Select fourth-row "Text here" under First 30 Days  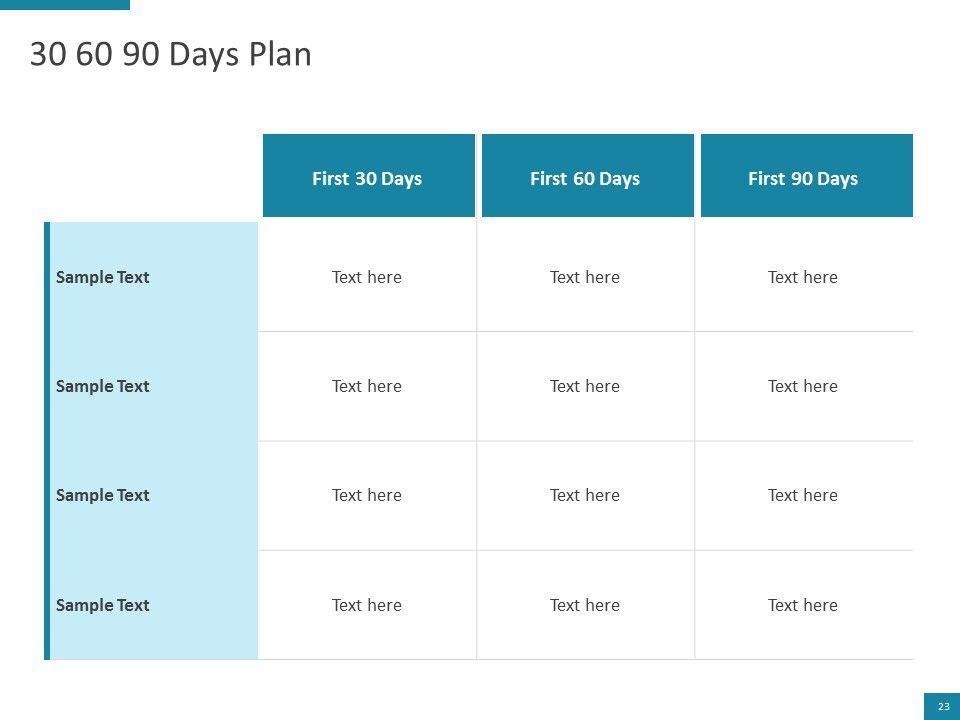(367, 605)
